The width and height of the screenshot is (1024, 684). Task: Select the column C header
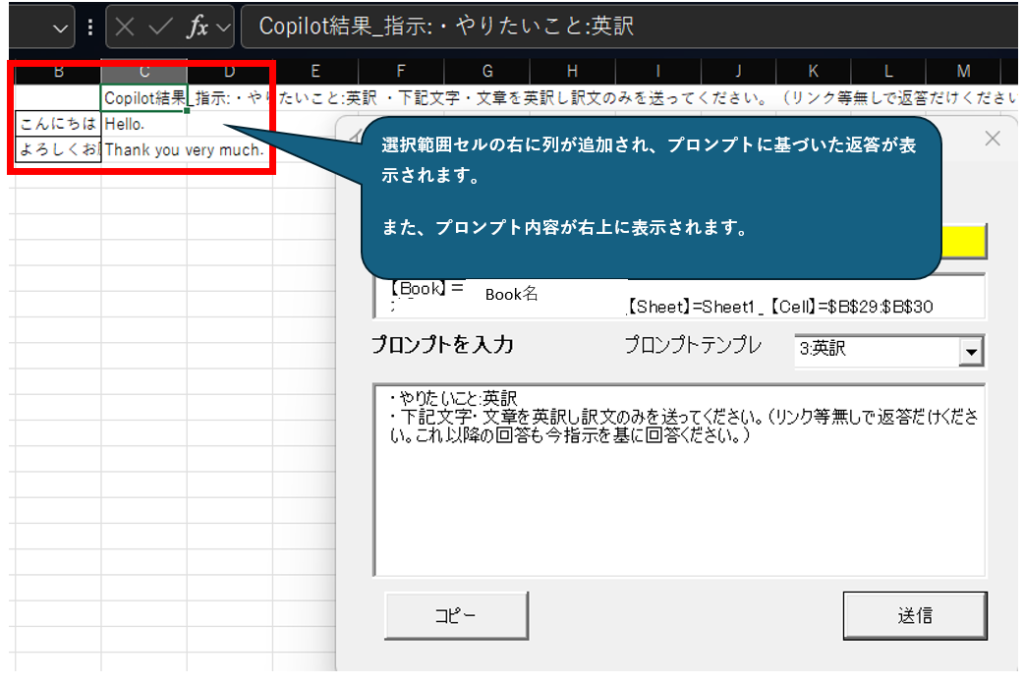click(x=144, y=71)
